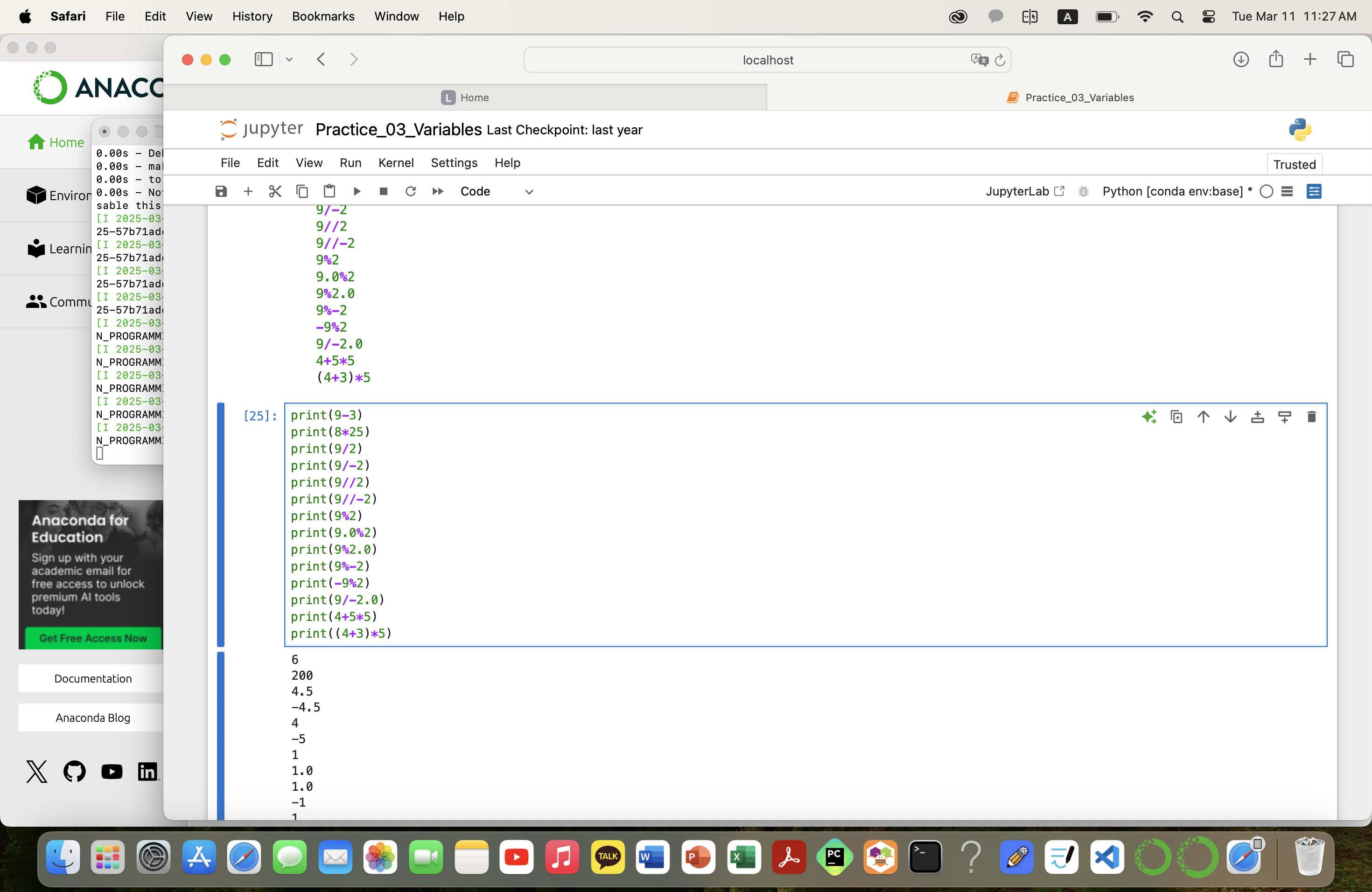Open Anaconda Blog button
The height and width of the screenshot is (892, 1372).
(x=93, y=718)
